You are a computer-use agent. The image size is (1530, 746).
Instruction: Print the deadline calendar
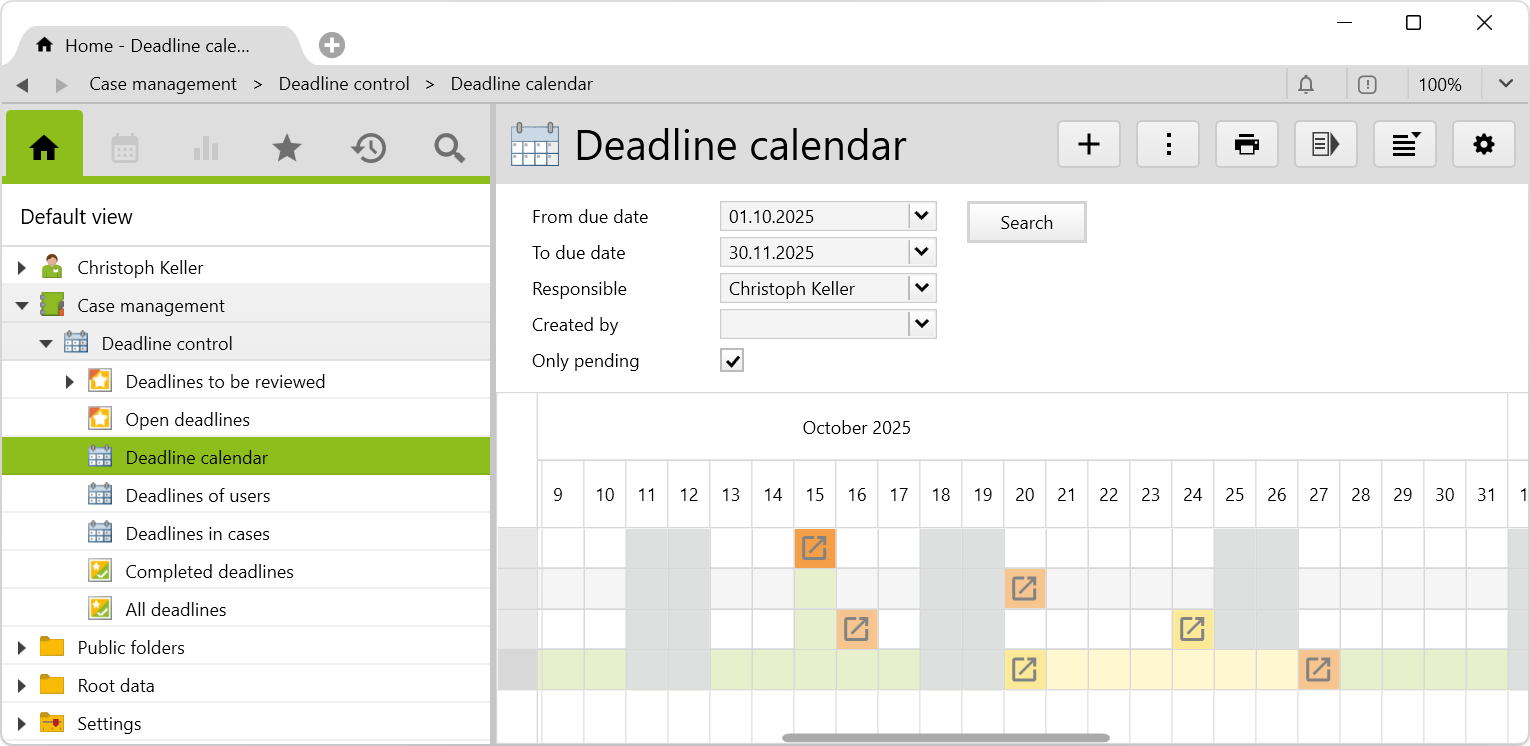[1247, 145]
